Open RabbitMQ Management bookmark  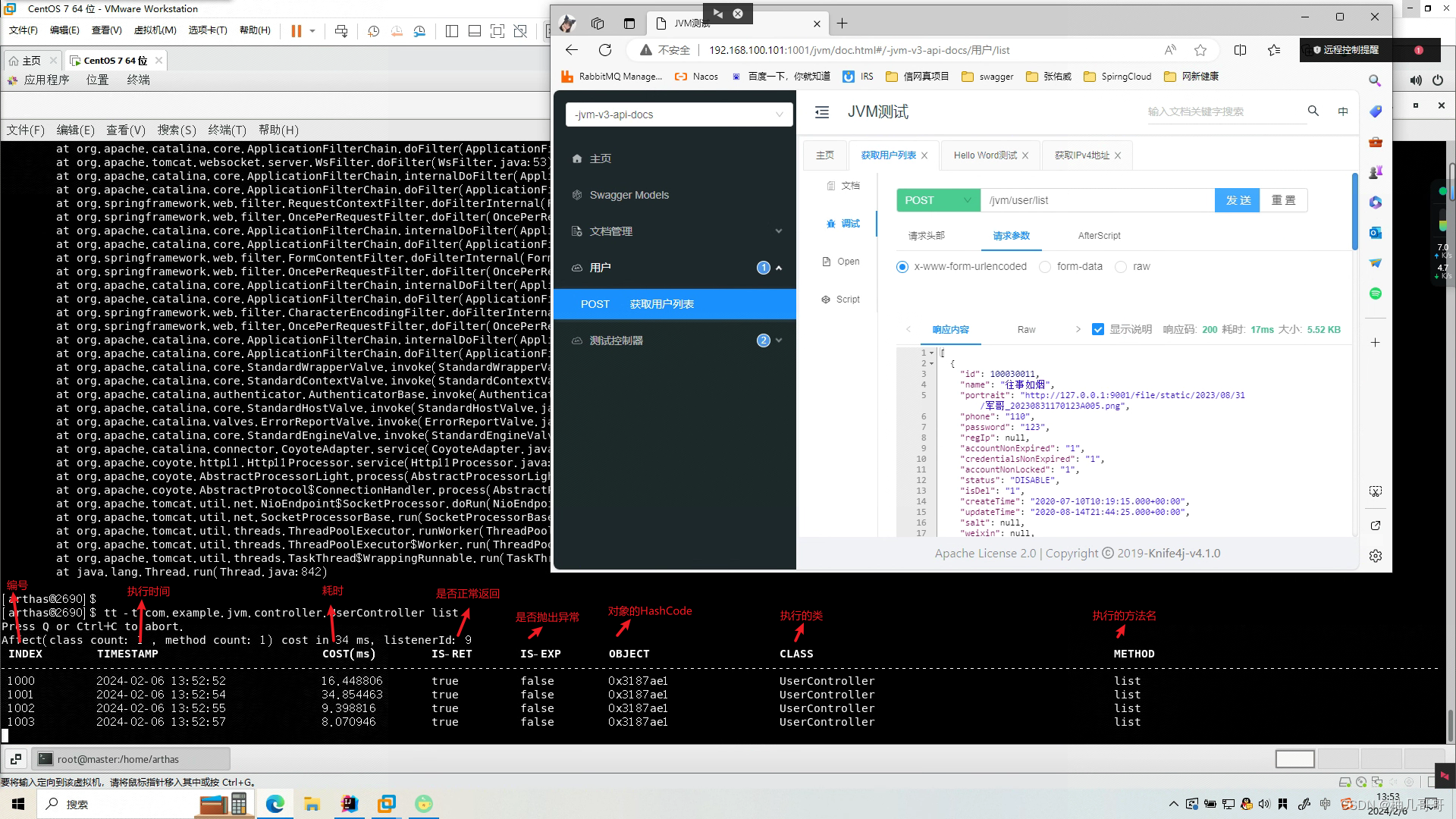(611, 77)
